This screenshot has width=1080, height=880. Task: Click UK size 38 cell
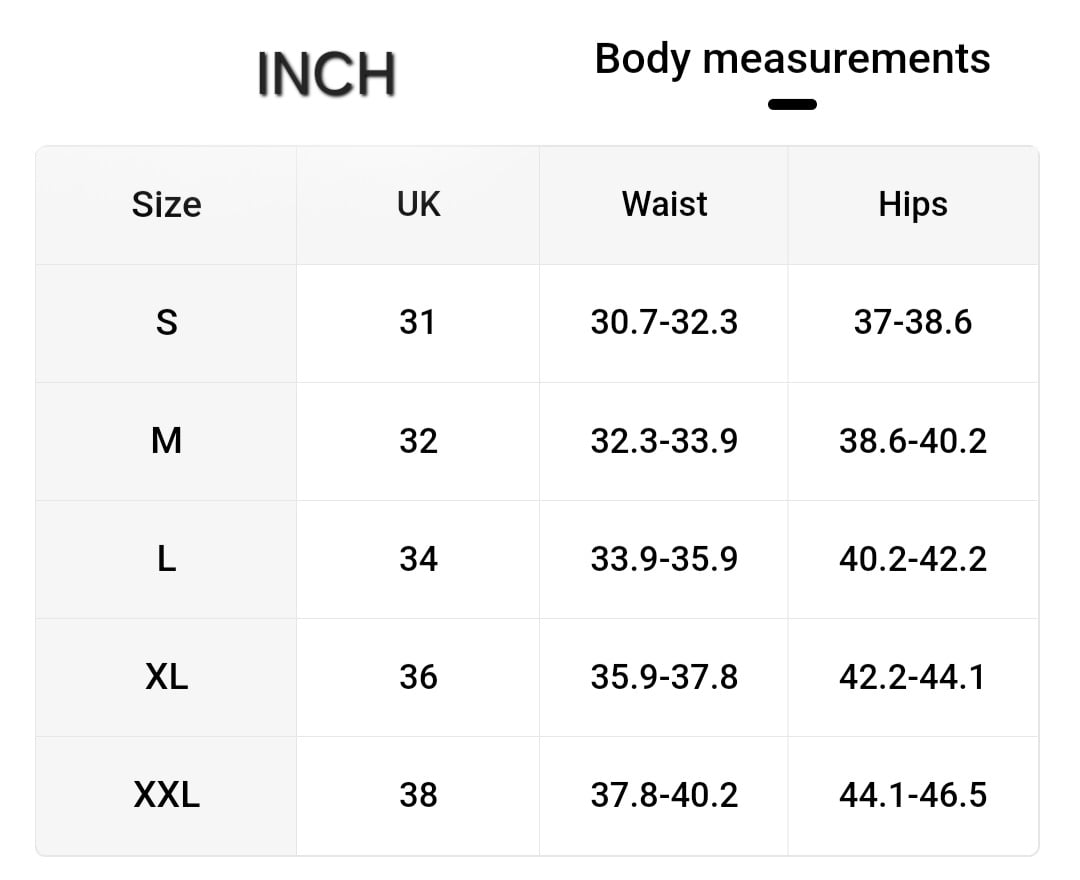pos(418,795)
